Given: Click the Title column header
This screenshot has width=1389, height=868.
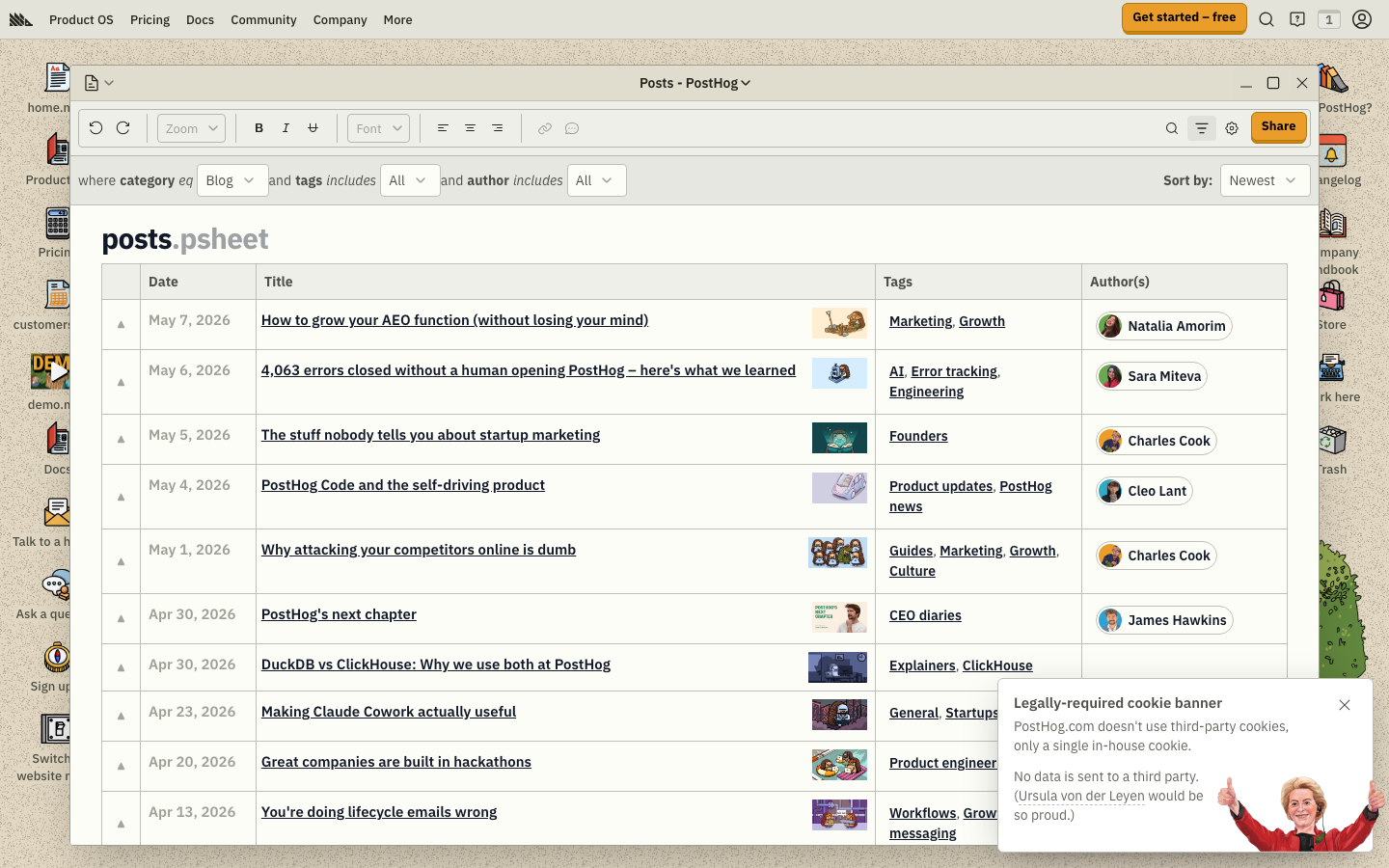Looking at the screenshot, I should [565, 282].
